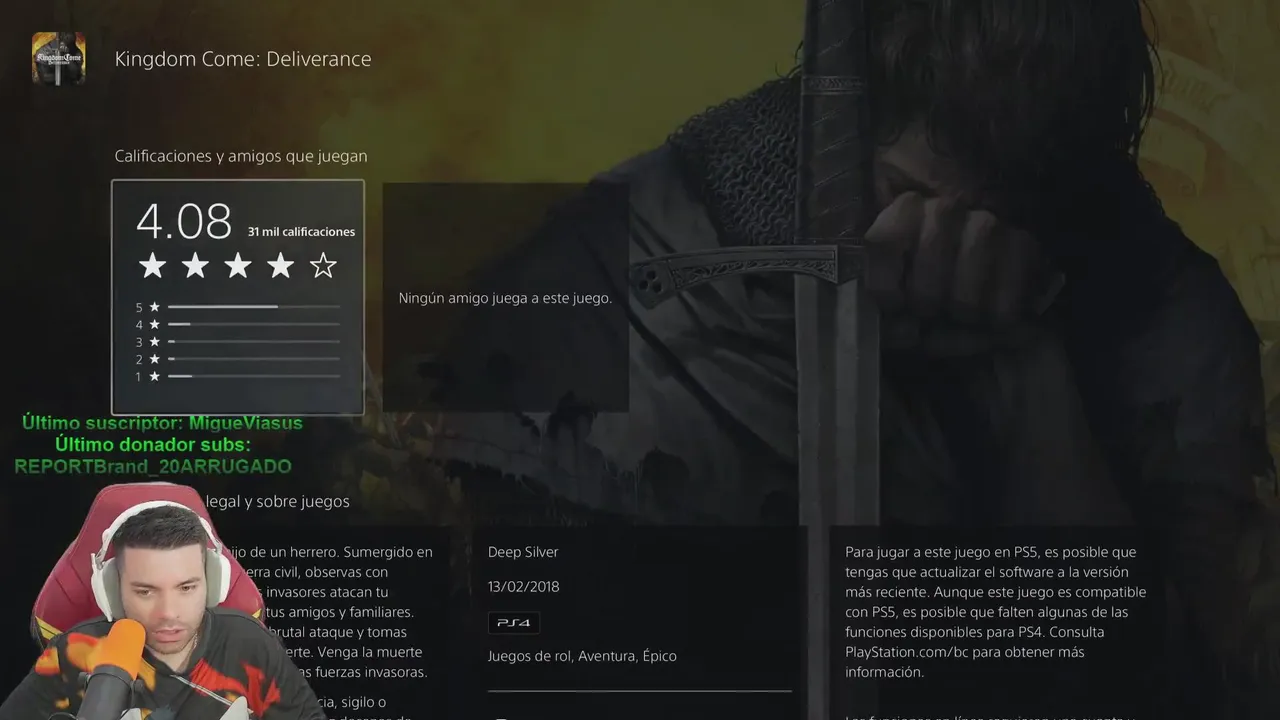1280x720 pixels.
Task: Click 'REPORTBrand_20ARRUGADO' donor overlay text
Action: pyautogui.click(x=153, y=467)
